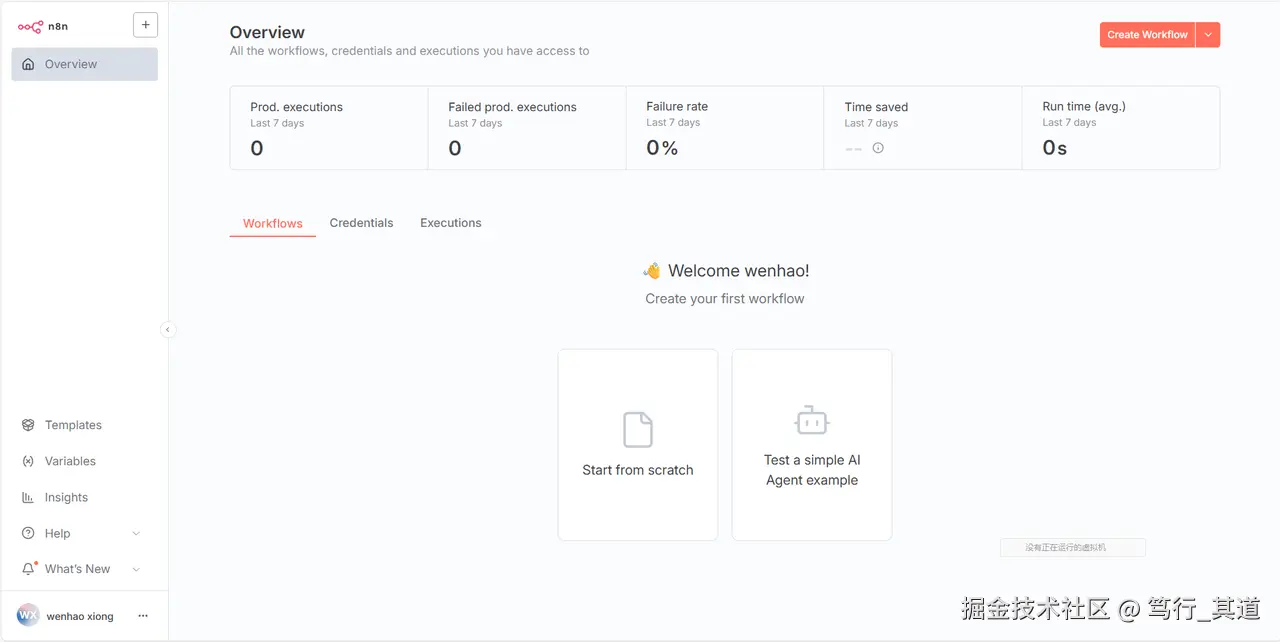The height and width of the screenshot is (642, 1280).
Task: Open the Create Workflow dropdown arrow
Action: [1208, 35]
